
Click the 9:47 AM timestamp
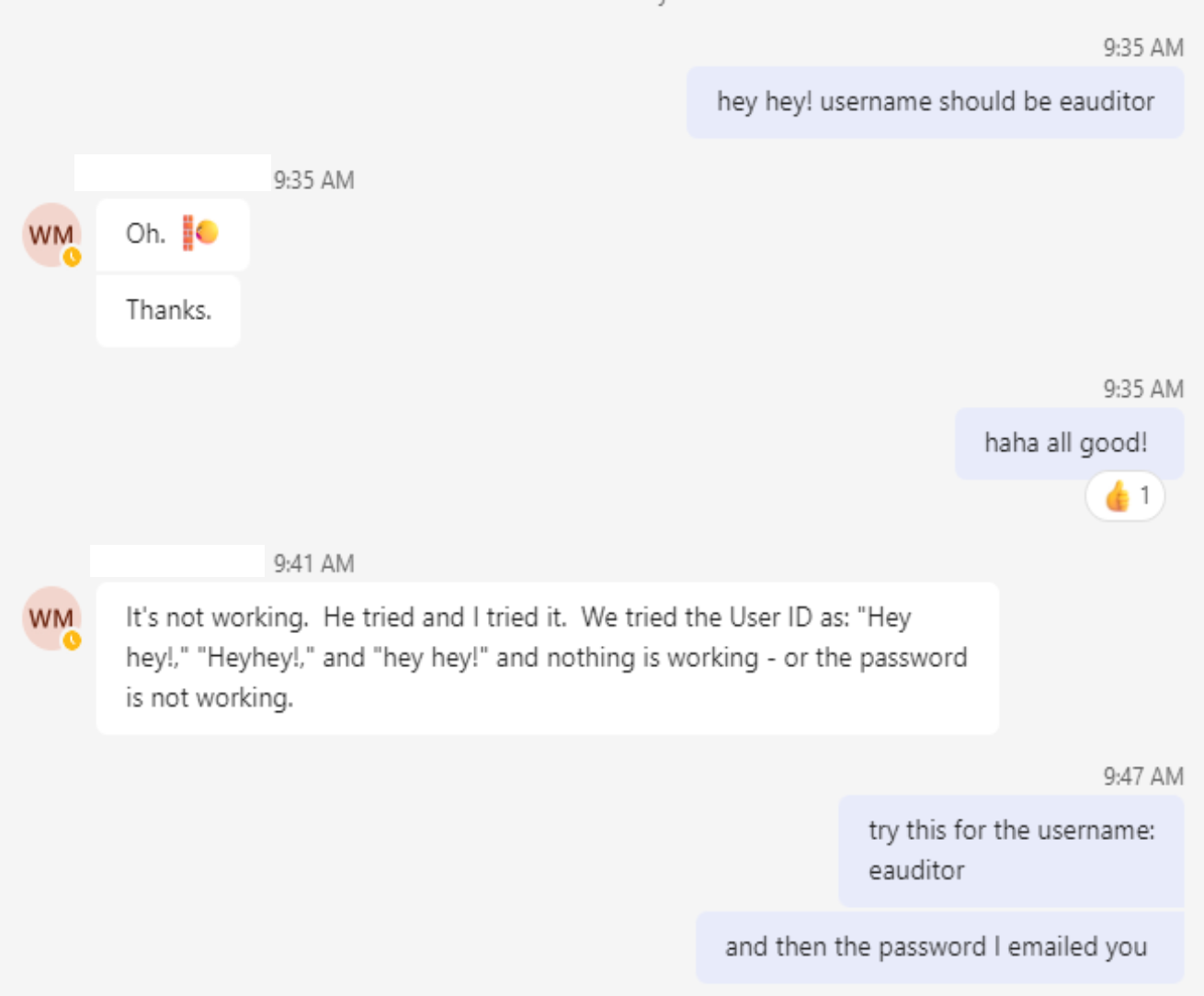1142,776
